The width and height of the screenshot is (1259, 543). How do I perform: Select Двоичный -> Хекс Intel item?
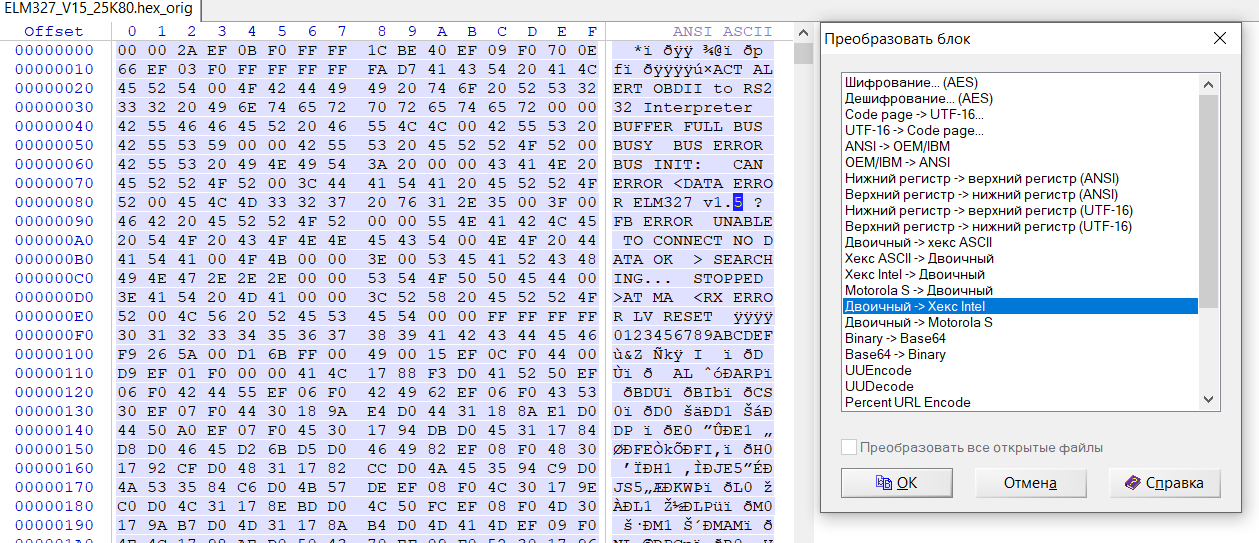click(914, 306)
